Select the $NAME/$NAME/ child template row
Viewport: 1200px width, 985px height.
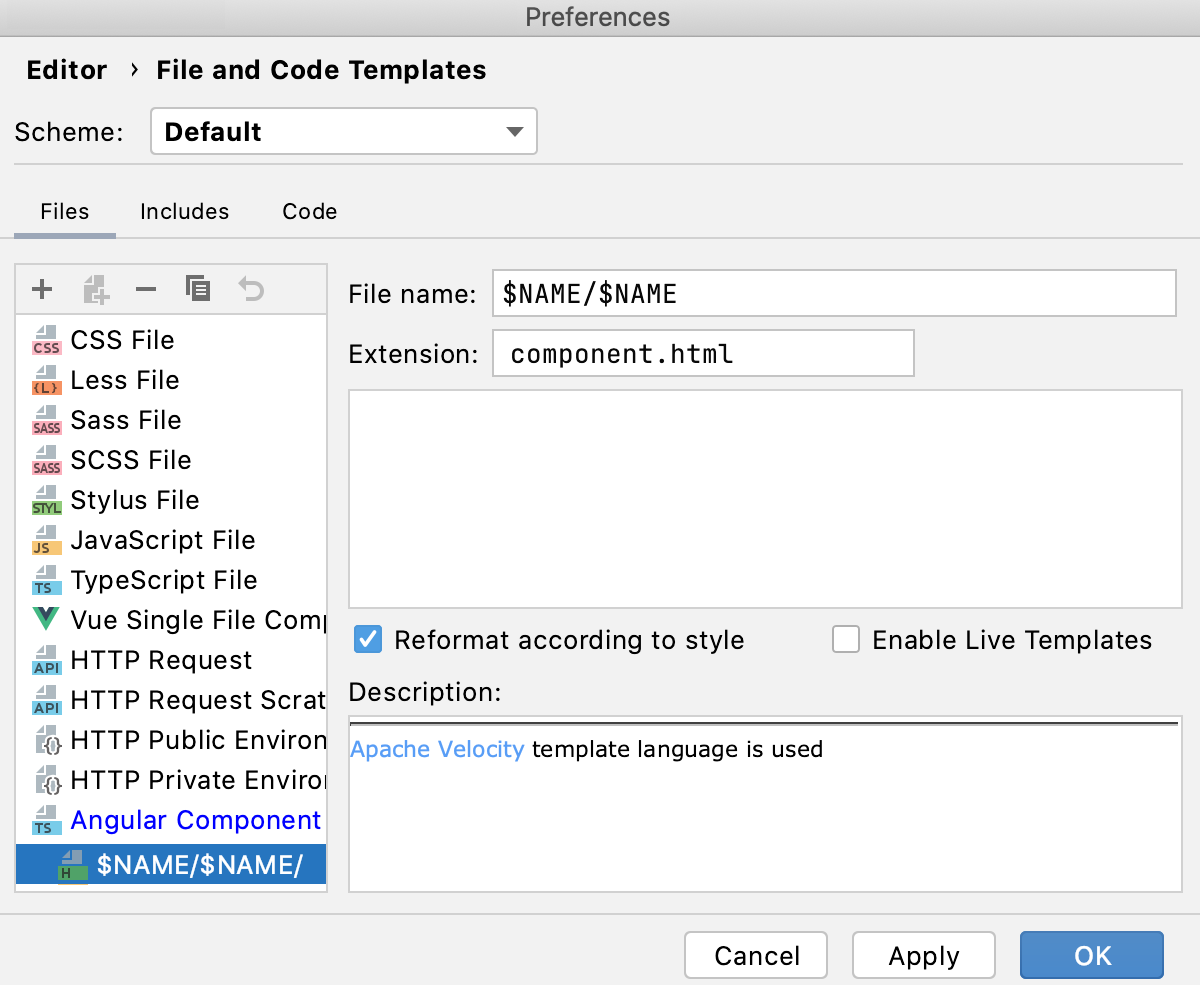(171, 864)
